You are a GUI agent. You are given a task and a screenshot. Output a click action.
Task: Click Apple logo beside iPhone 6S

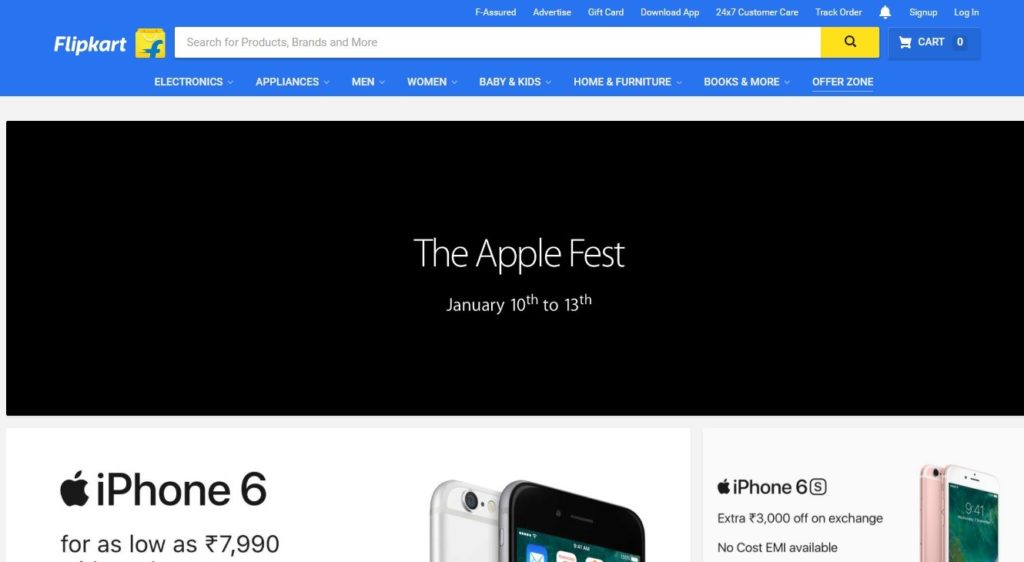(723, 486)
